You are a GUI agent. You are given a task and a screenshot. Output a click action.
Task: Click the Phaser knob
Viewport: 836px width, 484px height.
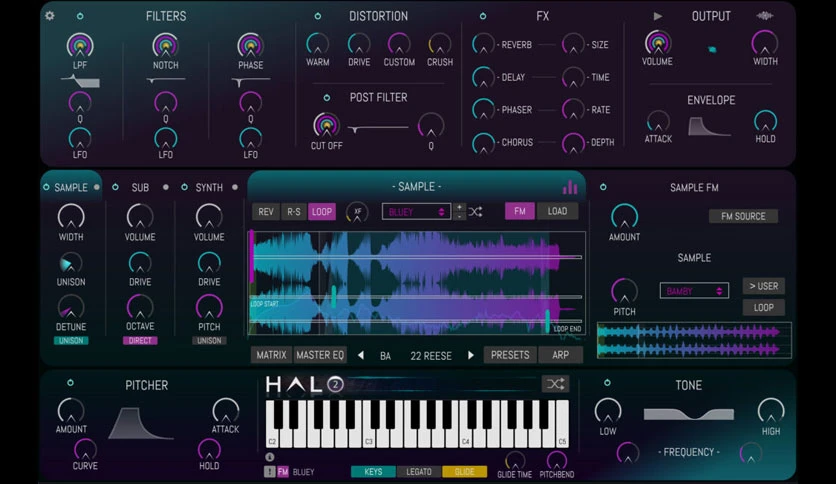[483, 110]
